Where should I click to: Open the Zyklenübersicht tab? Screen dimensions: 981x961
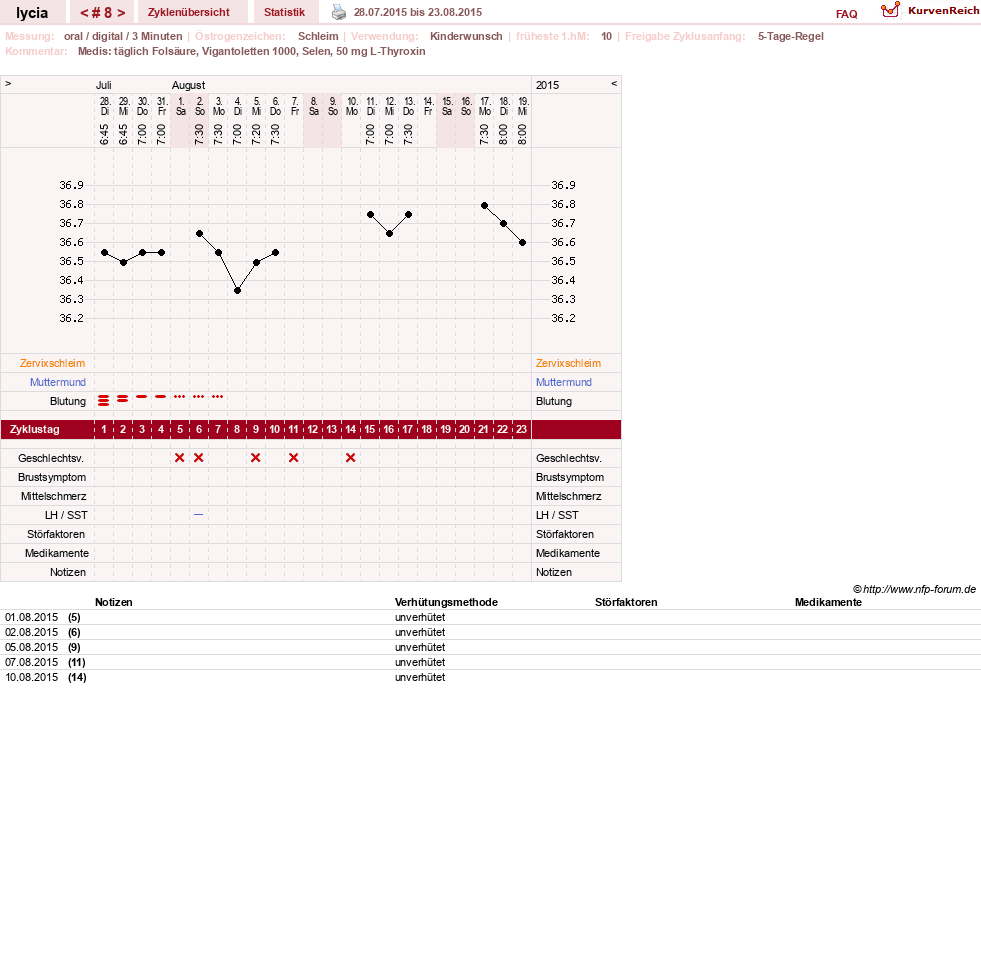click(188, 12)
